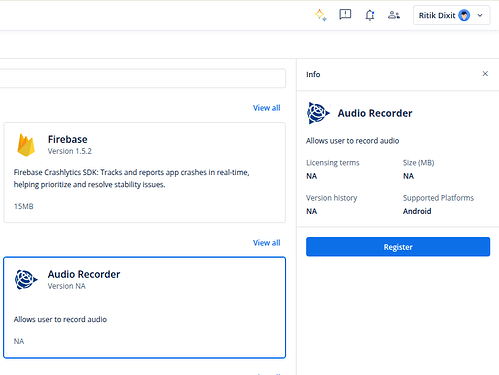Image resolution: width=499 pixels, height=375 pixels.
Task: Select the Firebase card title
Action: [x=68, y=139]
